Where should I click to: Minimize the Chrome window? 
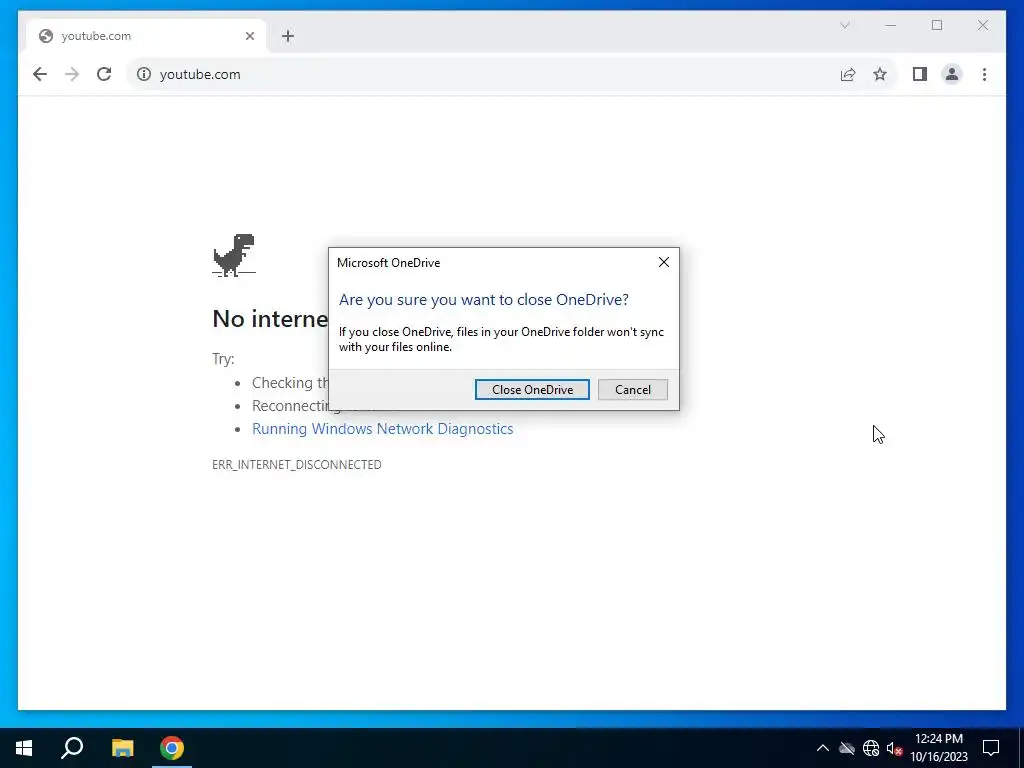coord(891,25)
